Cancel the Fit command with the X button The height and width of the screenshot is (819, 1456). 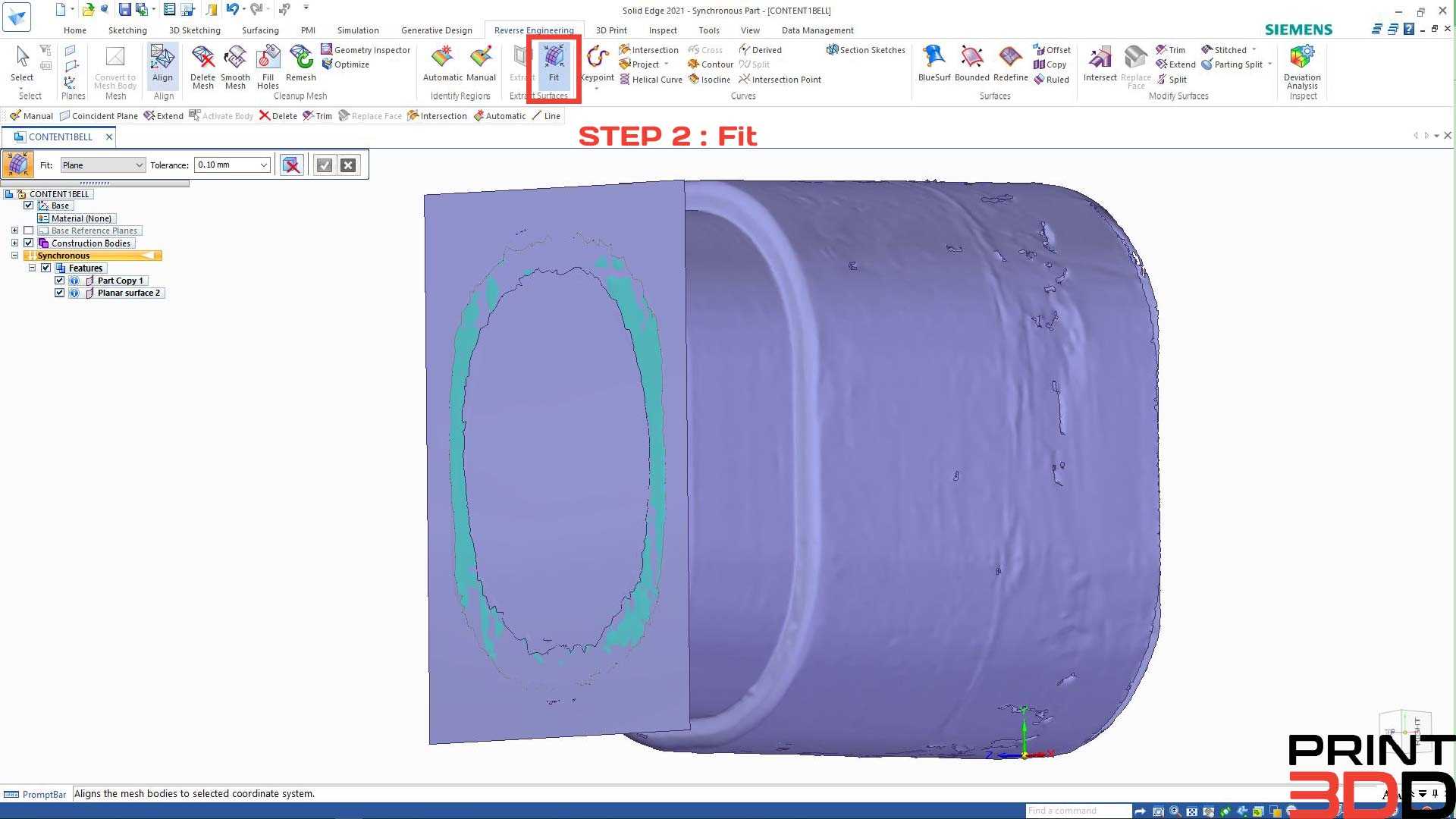click(347, 165)
